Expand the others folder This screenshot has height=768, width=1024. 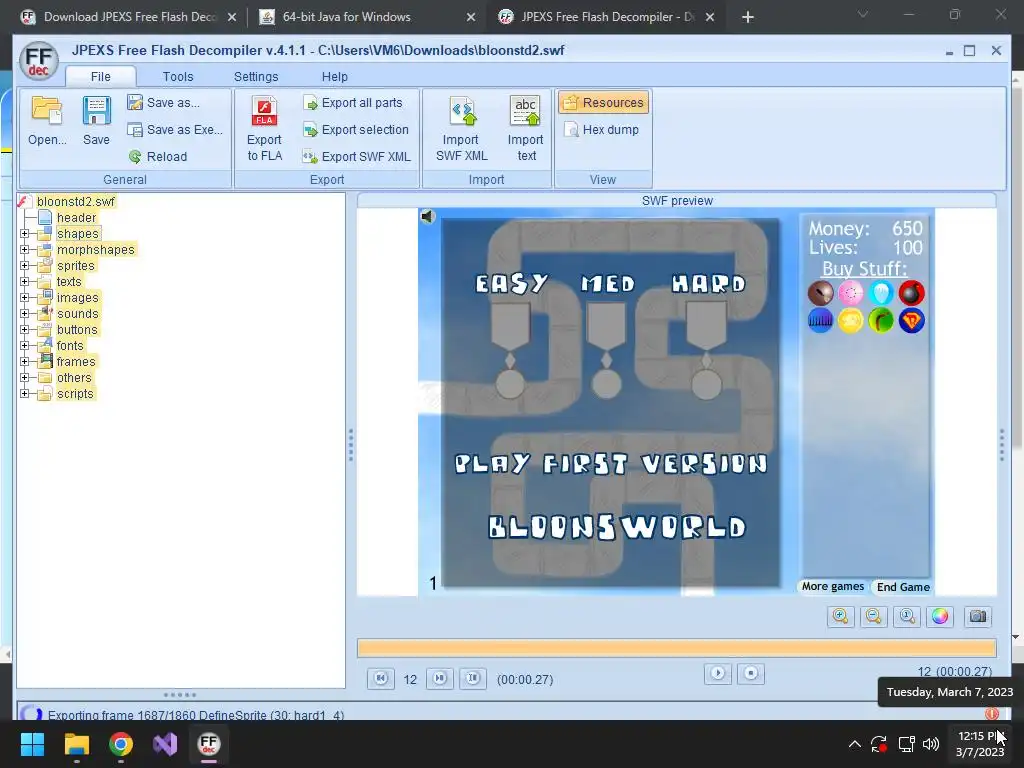pyautogui.click(x=24, y=377)
